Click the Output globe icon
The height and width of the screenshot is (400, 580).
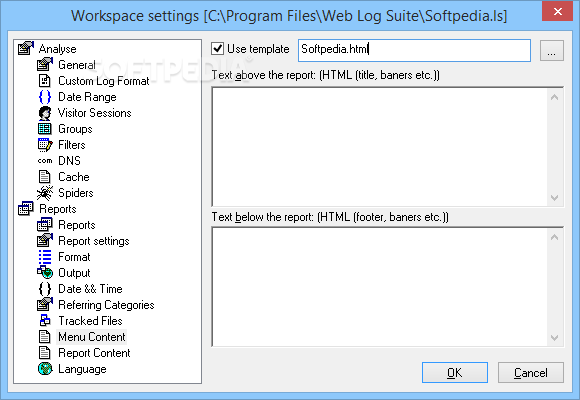click(x=45, y=273)
